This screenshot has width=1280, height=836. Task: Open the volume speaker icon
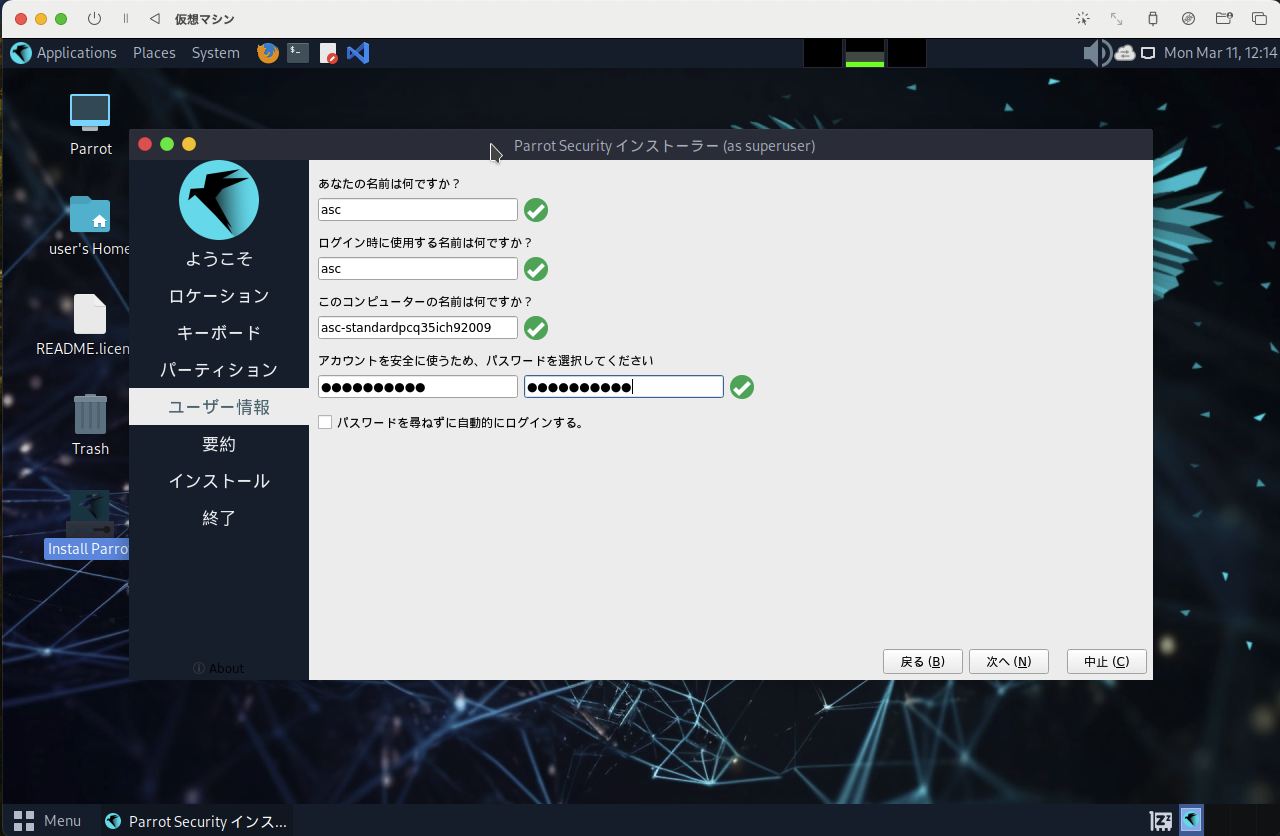click(1097, 53)
